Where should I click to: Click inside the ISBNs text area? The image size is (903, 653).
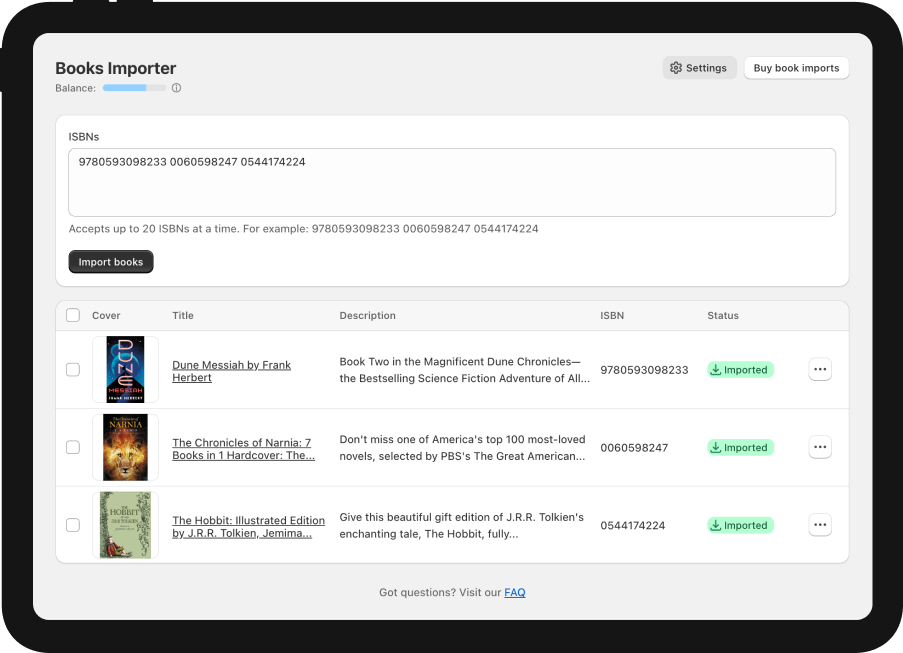(x=451, y=183)
